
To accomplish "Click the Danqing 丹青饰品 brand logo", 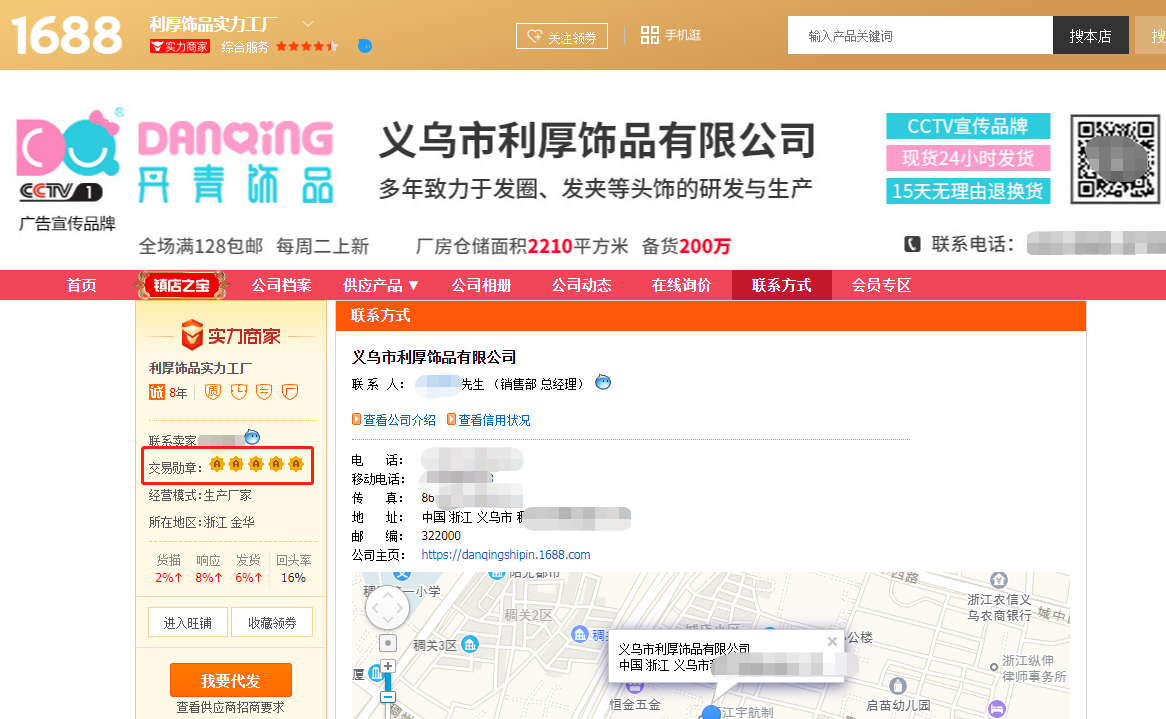I will (x=177, y=158).
